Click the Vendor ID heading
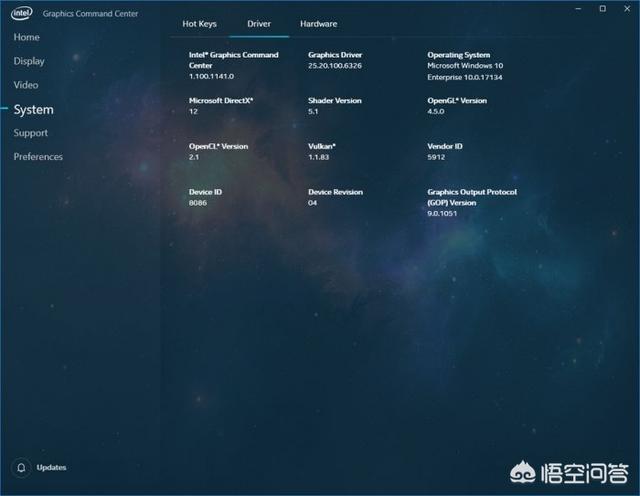Screen dimensions: 640x496 (445, 147)
